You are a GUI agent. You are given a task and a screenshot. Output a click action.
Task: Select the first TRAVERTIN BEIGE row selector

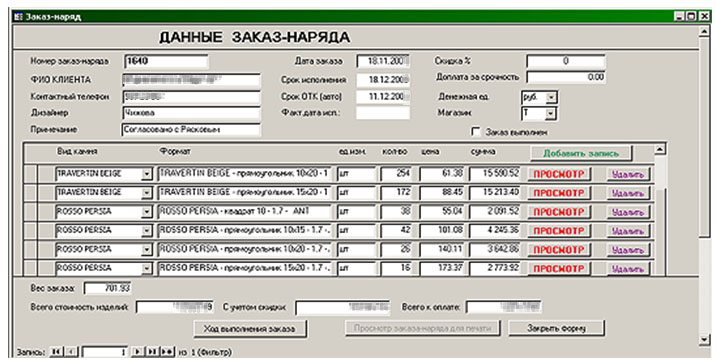pyautogui.click(x=30, y=174)
